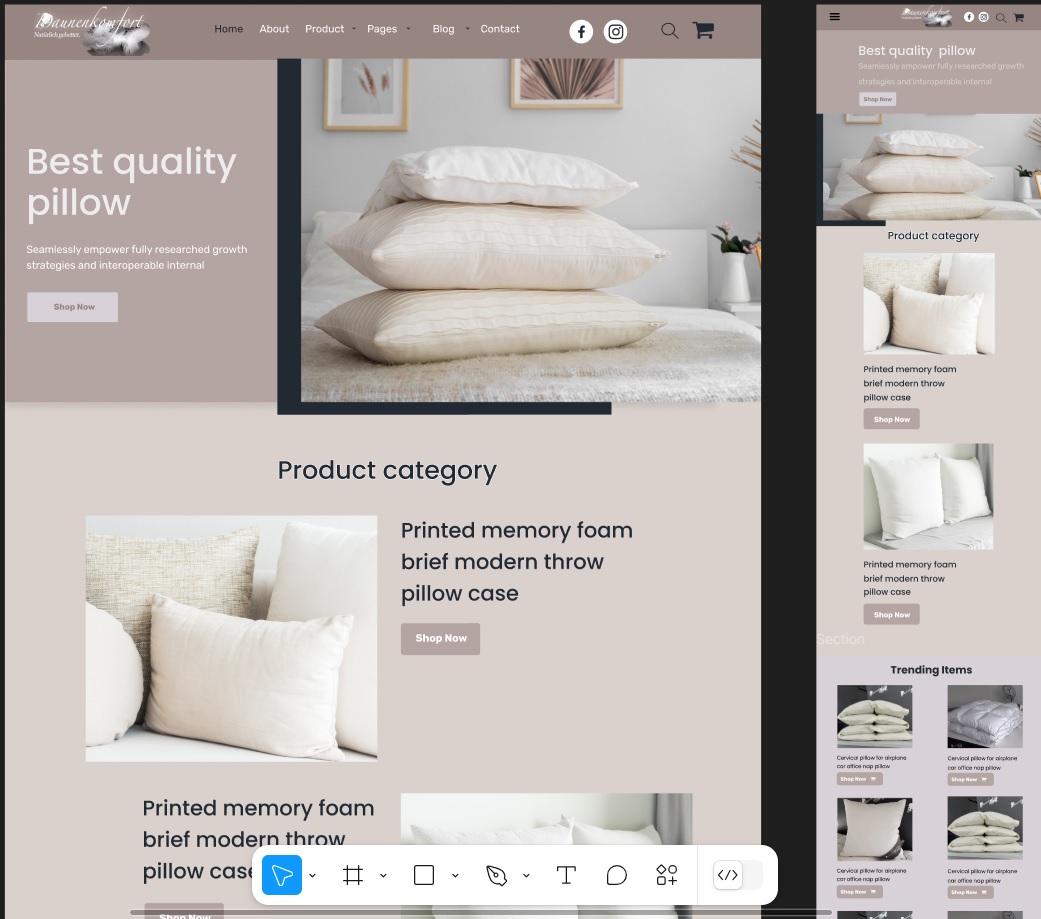Expand the Move tool options chevron
Image resolution: width=1041 pixels, height=919 pixels.
pyautogui.click(x=313, y=876)
